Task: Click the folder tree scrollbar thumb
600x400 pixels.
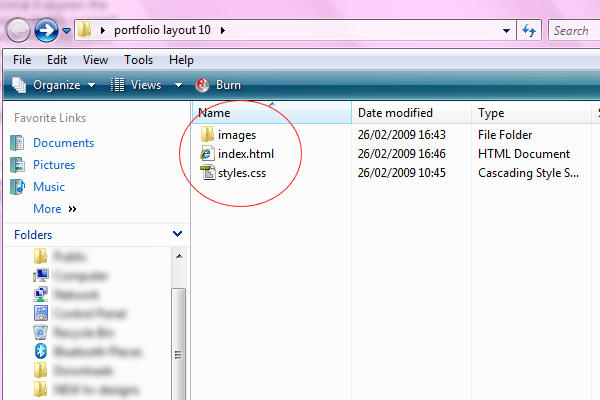Action: point(178,344)
